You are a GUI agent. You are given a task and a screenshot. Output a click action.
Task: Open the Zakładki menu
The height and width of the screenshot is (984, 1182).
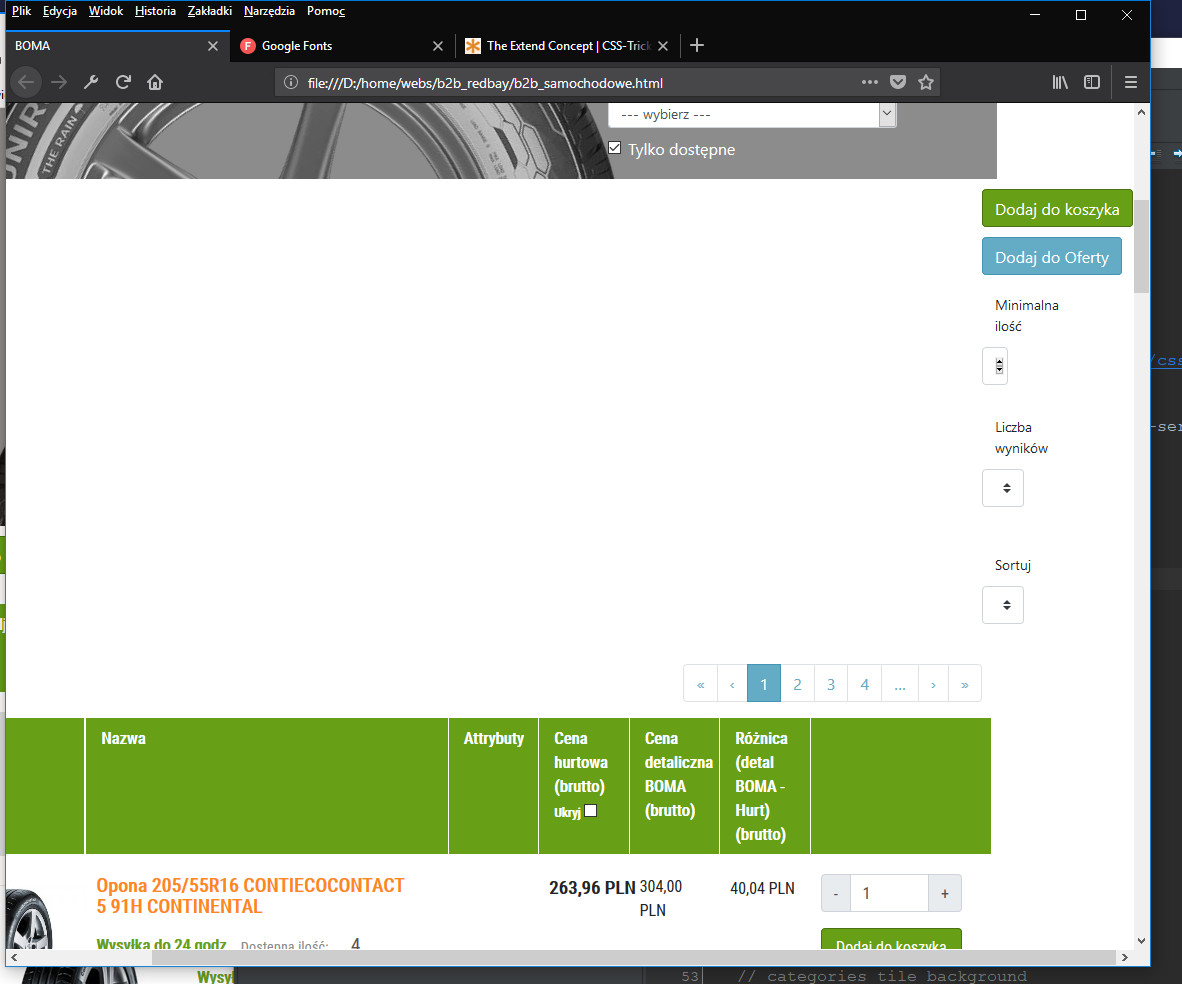[209, 11]
